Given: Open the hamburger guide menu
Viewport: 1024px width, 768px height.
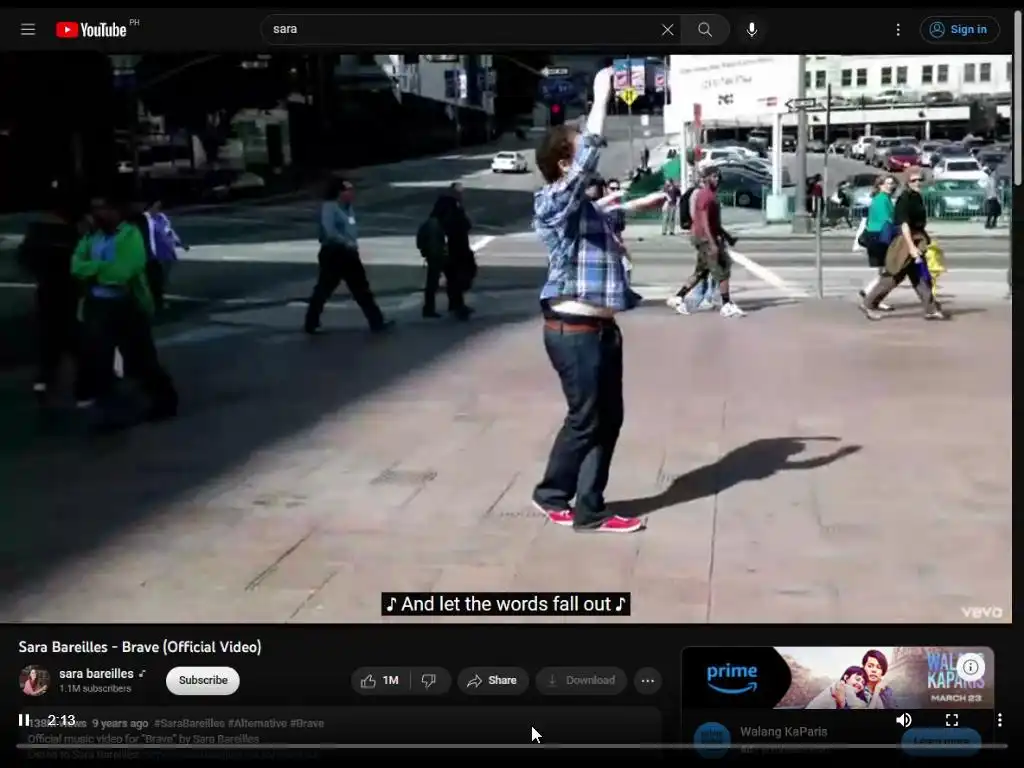Looking at the screenshot, I should [27, 29].
